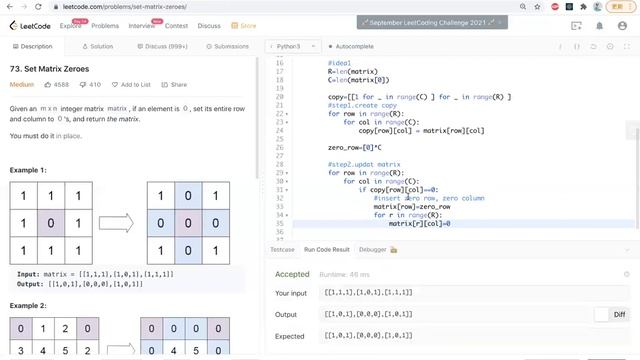Open the red circular browser extension
This screenshot has height=360, width=640.
click(x=555, y=7)
